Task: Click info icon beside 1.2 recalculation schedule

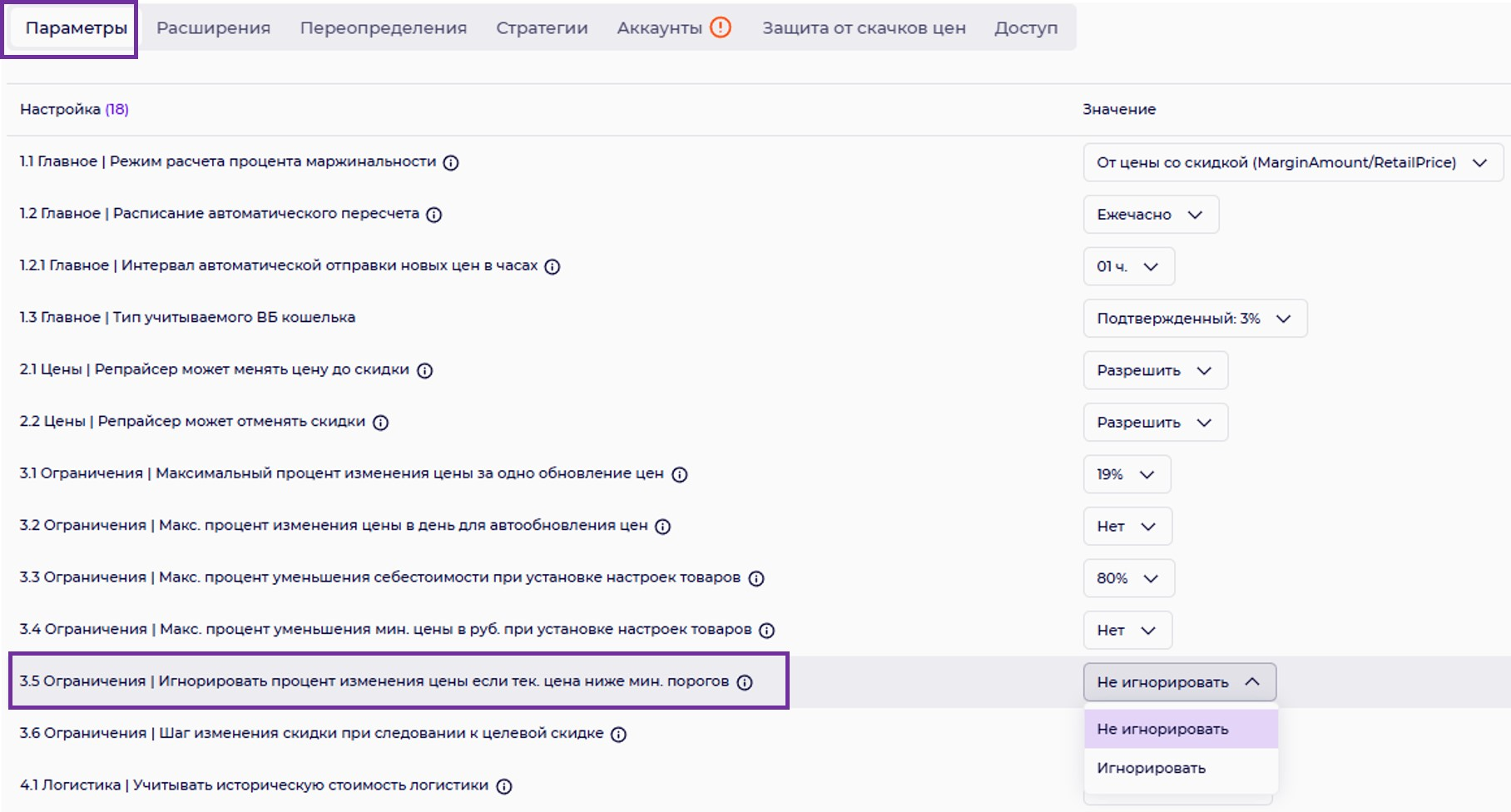Action: point(433,215)
